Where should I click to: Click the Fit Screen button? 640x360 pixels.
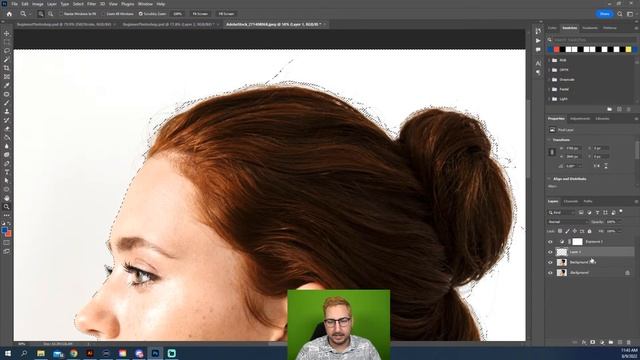tap(200, 14)
